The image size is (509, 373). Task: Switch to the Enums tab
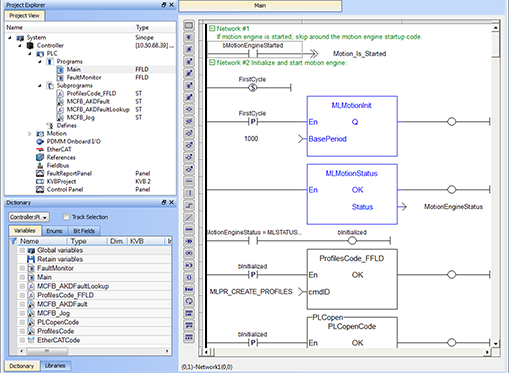[54, 231]
